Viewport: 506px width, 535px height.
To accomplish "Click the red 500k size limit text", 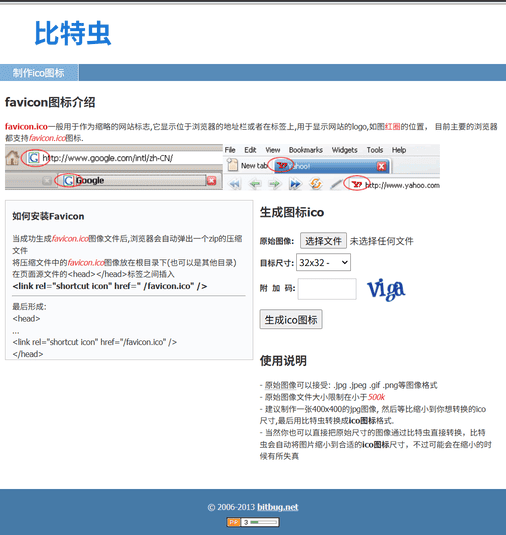I will 376,397.
